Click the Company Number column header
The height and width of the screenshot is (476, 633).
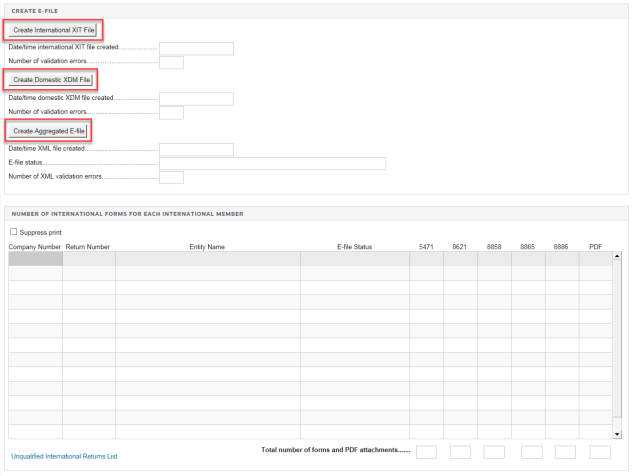[35, 246]
